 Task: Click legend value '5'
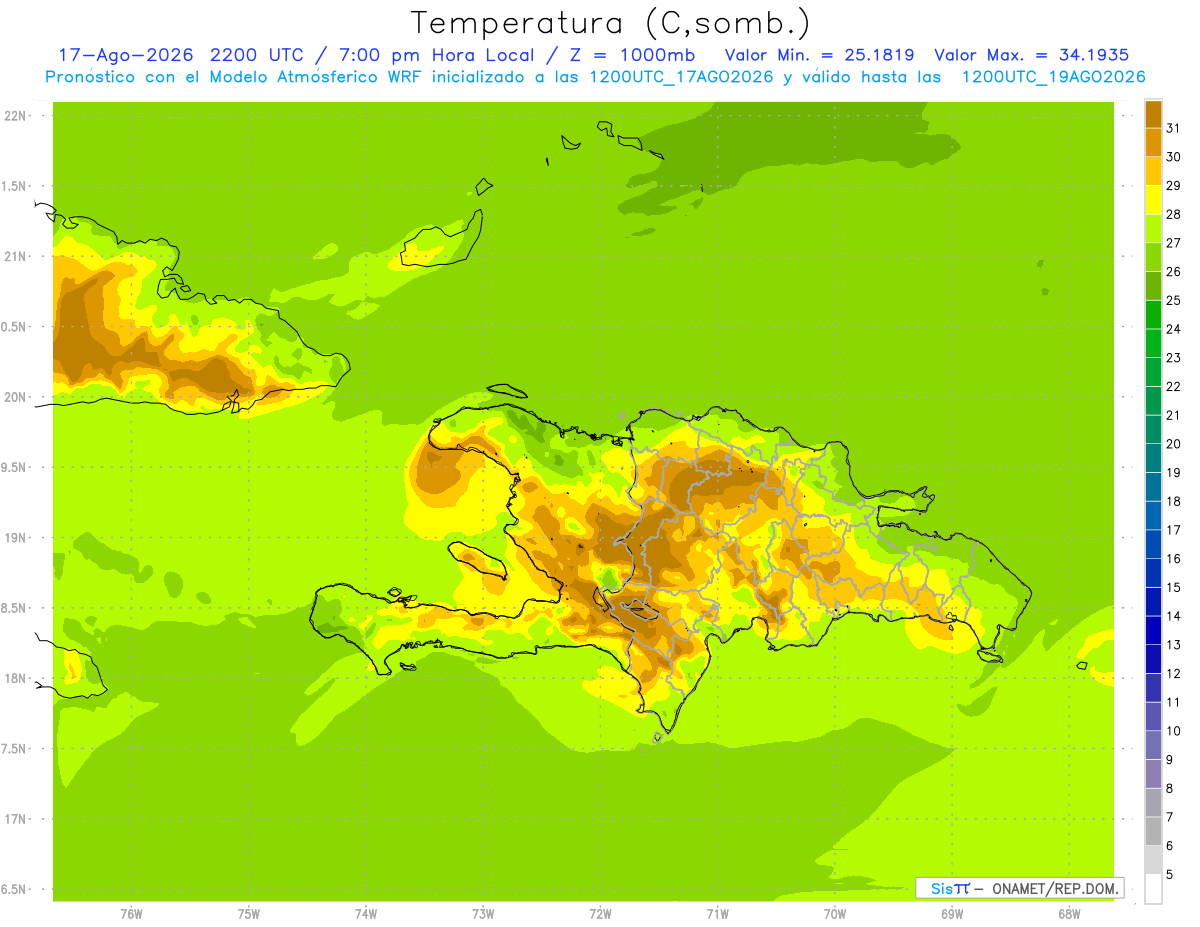[1169, 874]
